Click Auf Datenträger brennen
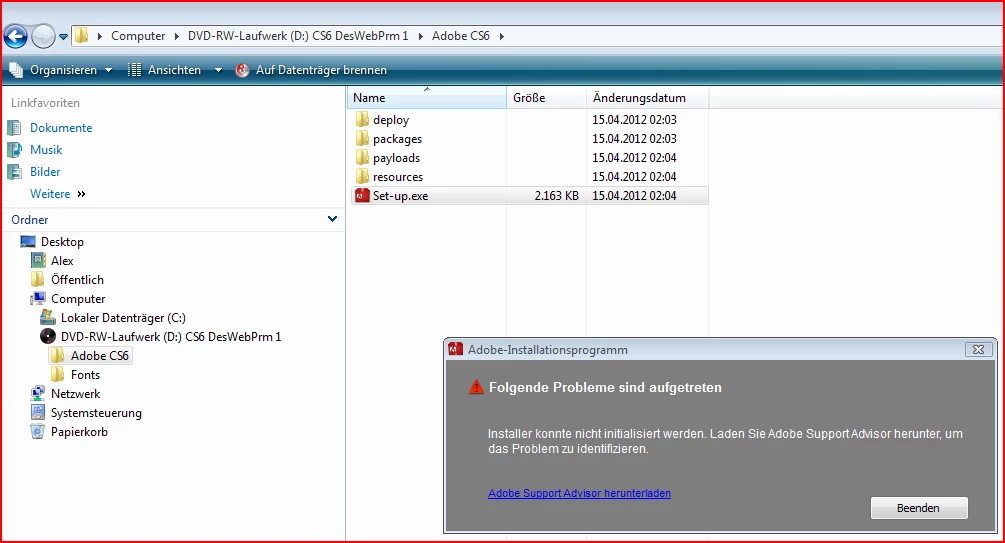Image resolution: width=1005 pixels, height=543 pixels. pyautogui.click(x=321, y=70)
